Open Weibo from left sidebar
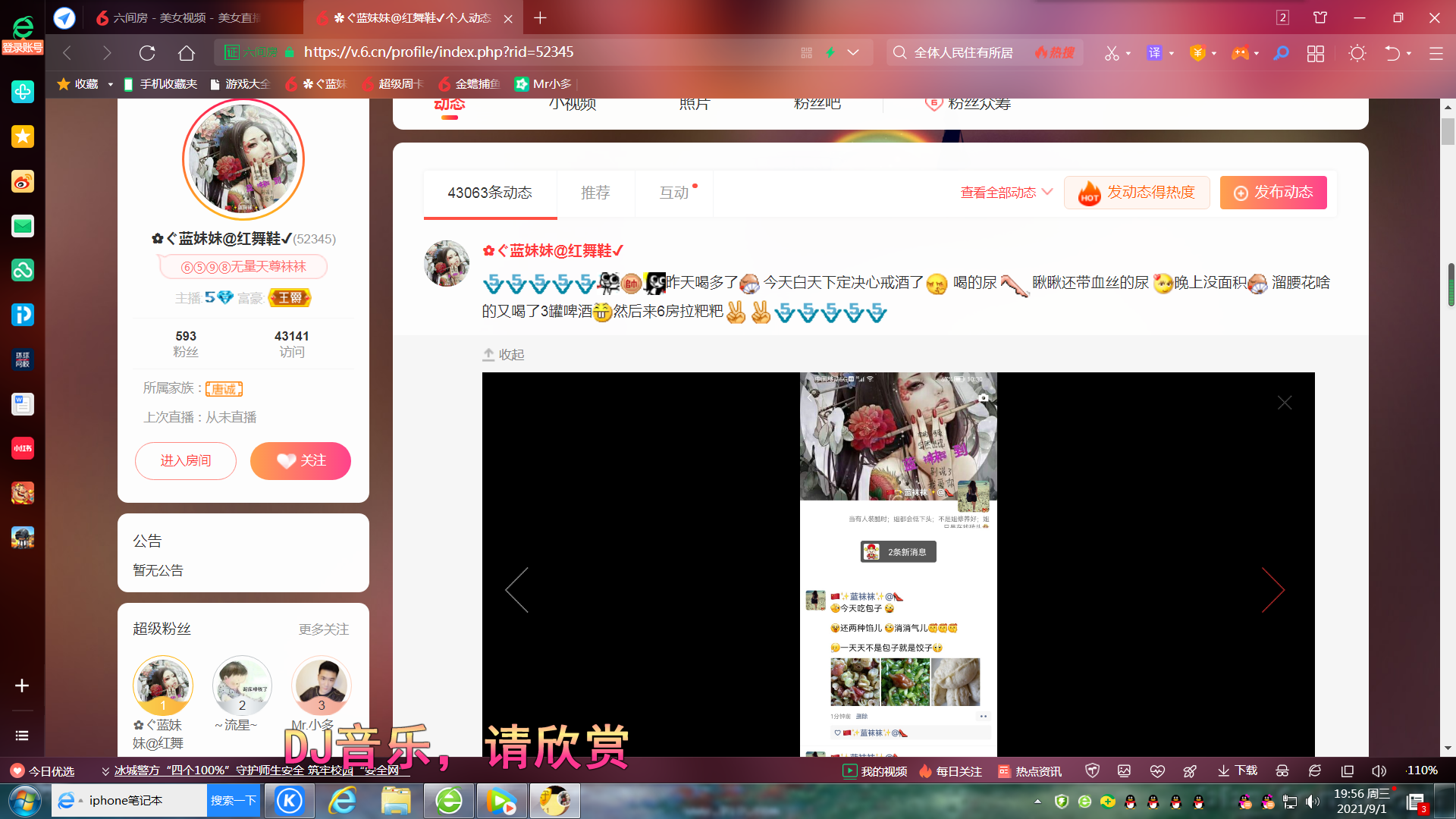Image resolution: width=1456 pixels, height=819 pixels. [23, 181]
